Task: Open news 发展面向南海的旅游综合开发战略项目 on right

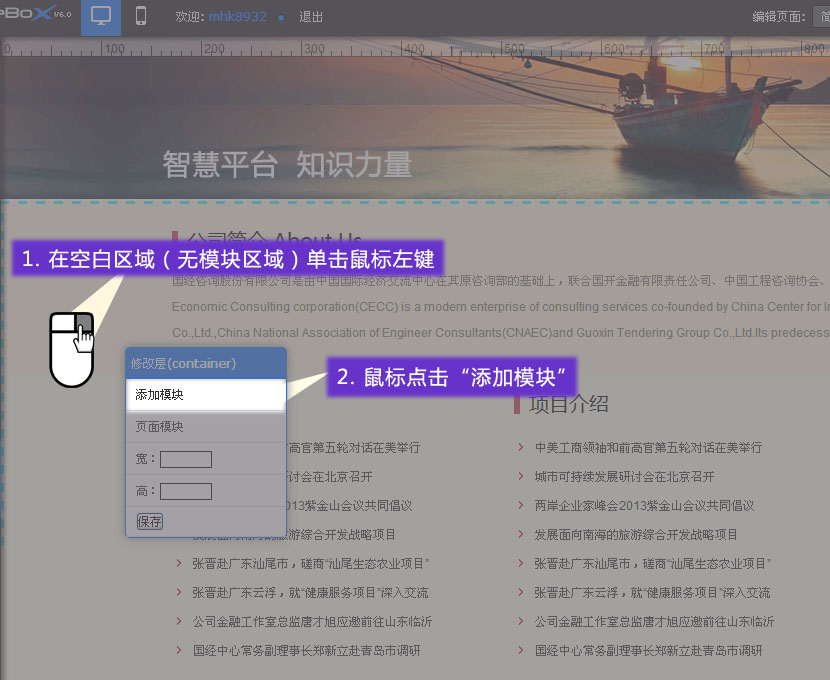Action: tap(635, 535)
